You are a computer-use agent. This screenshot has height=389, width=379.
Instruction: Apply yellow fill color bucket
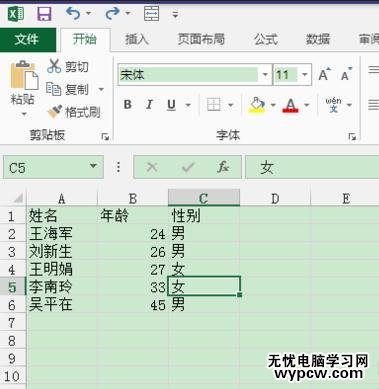pyautogui.click(x=257, y=105)
